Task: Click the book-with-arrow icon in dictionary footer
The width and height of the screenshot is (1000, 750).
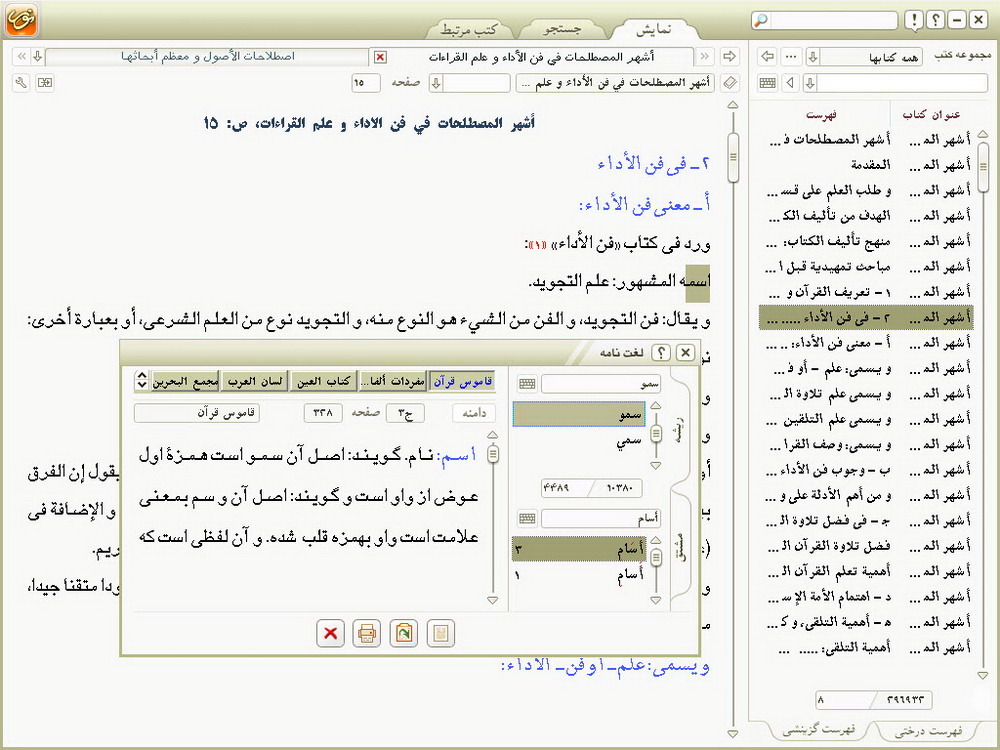Action: coord(404,633)
